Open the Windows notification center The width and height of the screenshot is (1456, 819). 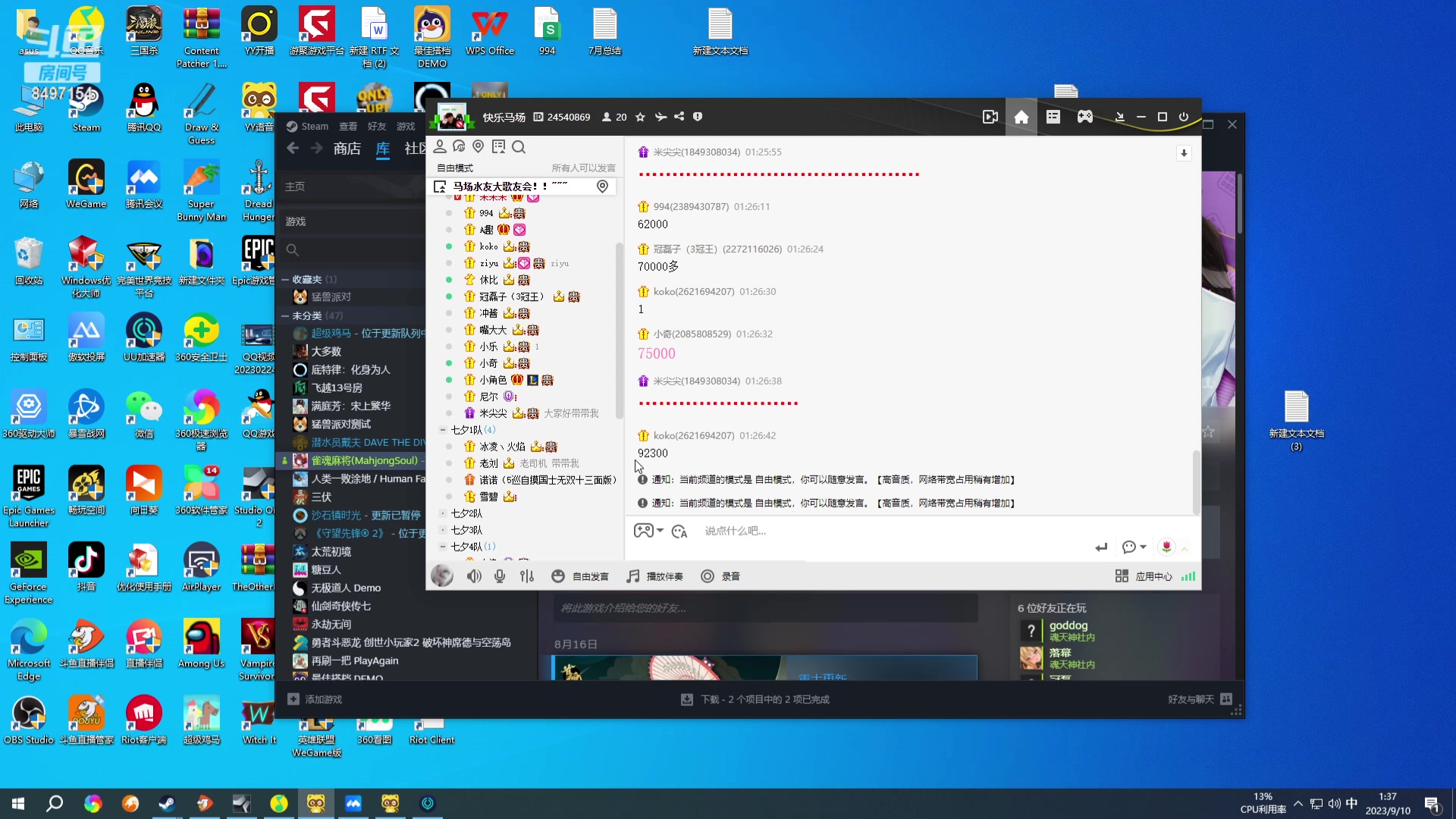point(1432,804)
